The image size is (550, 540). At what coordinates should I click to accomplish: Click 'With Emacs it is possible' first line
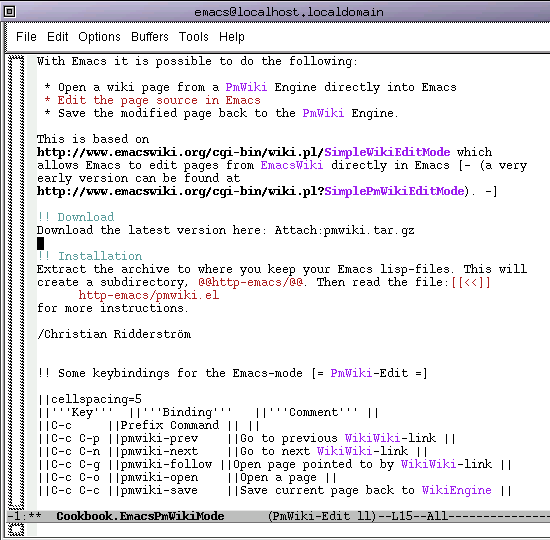[197, 61]
